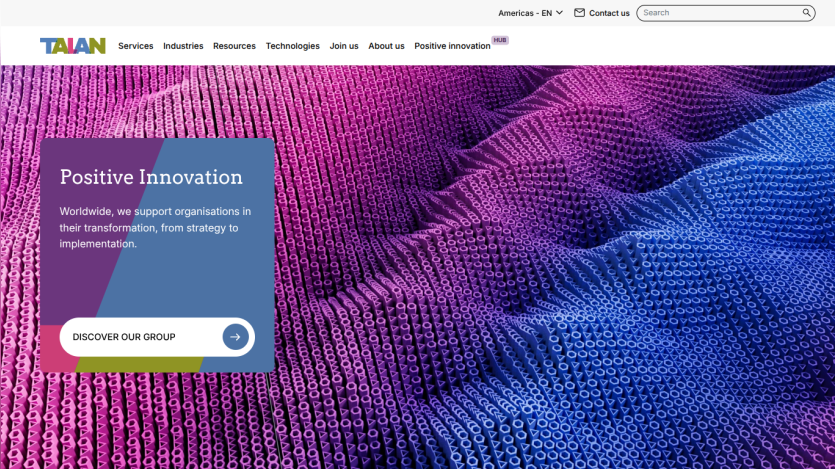The width and height of the screenshot is (835, 469).
Task: Click the envelope icon beside Contact us
Action: coord(579,13)
